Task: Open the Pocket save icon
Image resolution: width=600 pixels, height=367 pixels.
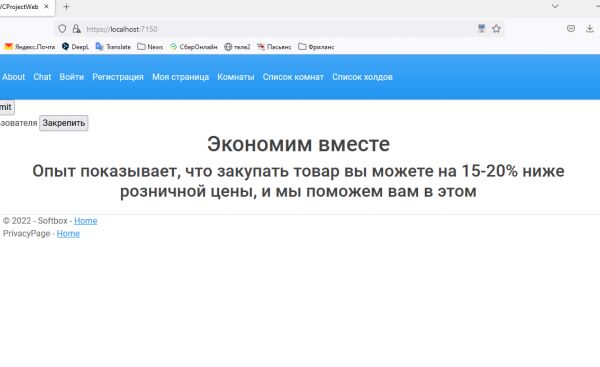Action: 571,29
